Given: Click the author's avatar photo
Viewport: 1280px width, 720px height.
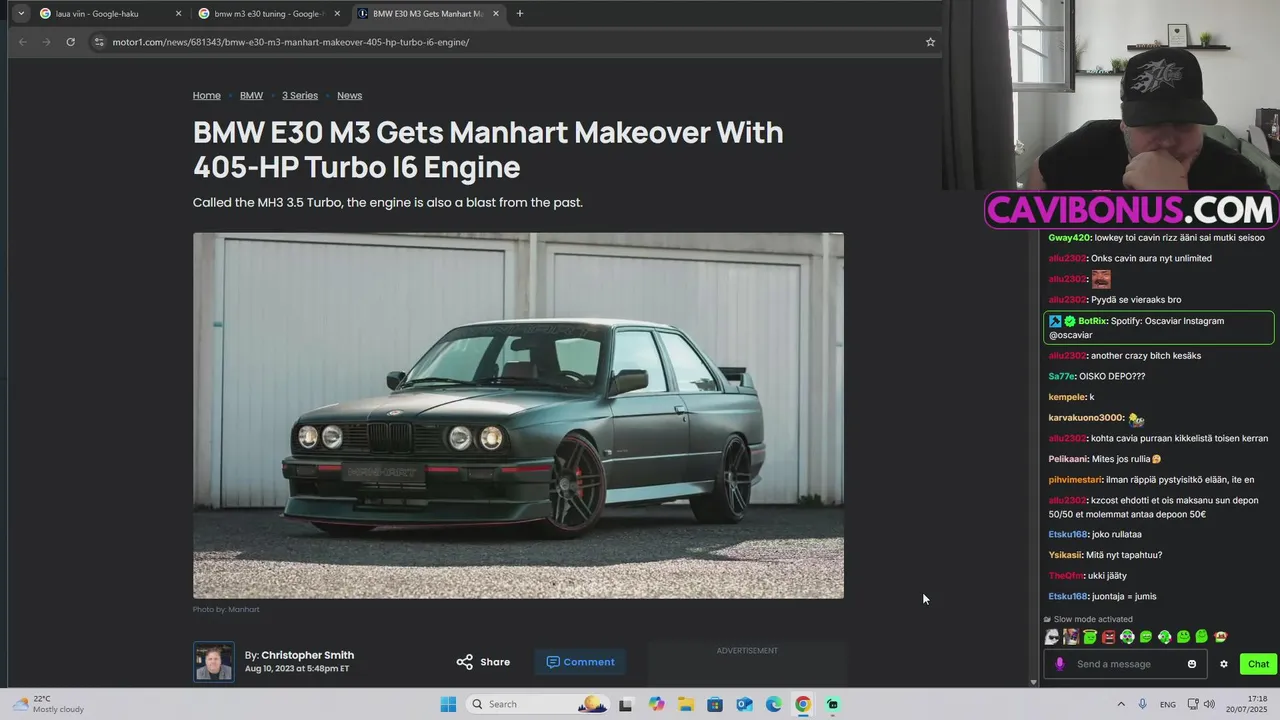Looking at the screenshot, I should [x=214, y=662].
